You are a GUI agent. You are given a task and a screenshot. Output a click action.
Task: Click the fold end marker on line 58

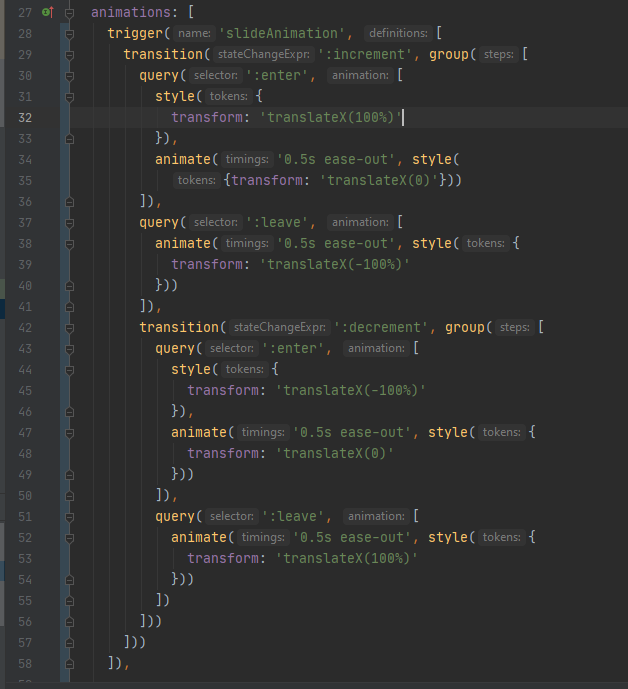pos(69,664)
